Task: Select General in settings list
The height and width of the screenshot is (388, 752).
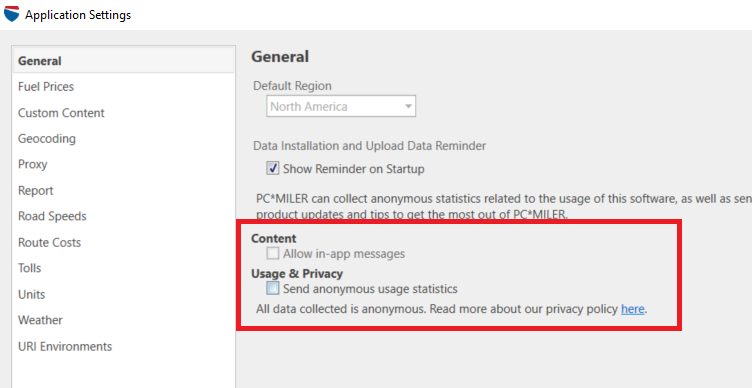Action: (x=124, y=61)
